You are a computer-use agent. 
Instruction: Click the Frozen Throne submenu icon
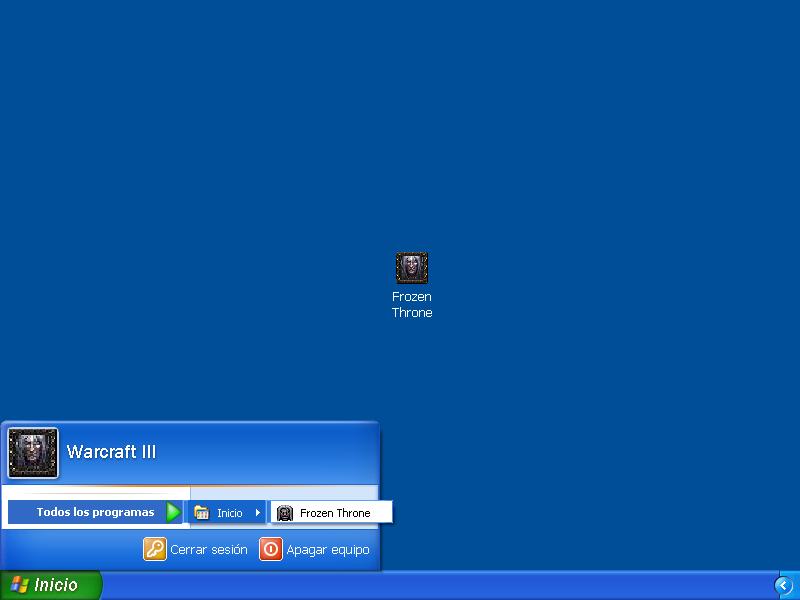click(285, 513)
